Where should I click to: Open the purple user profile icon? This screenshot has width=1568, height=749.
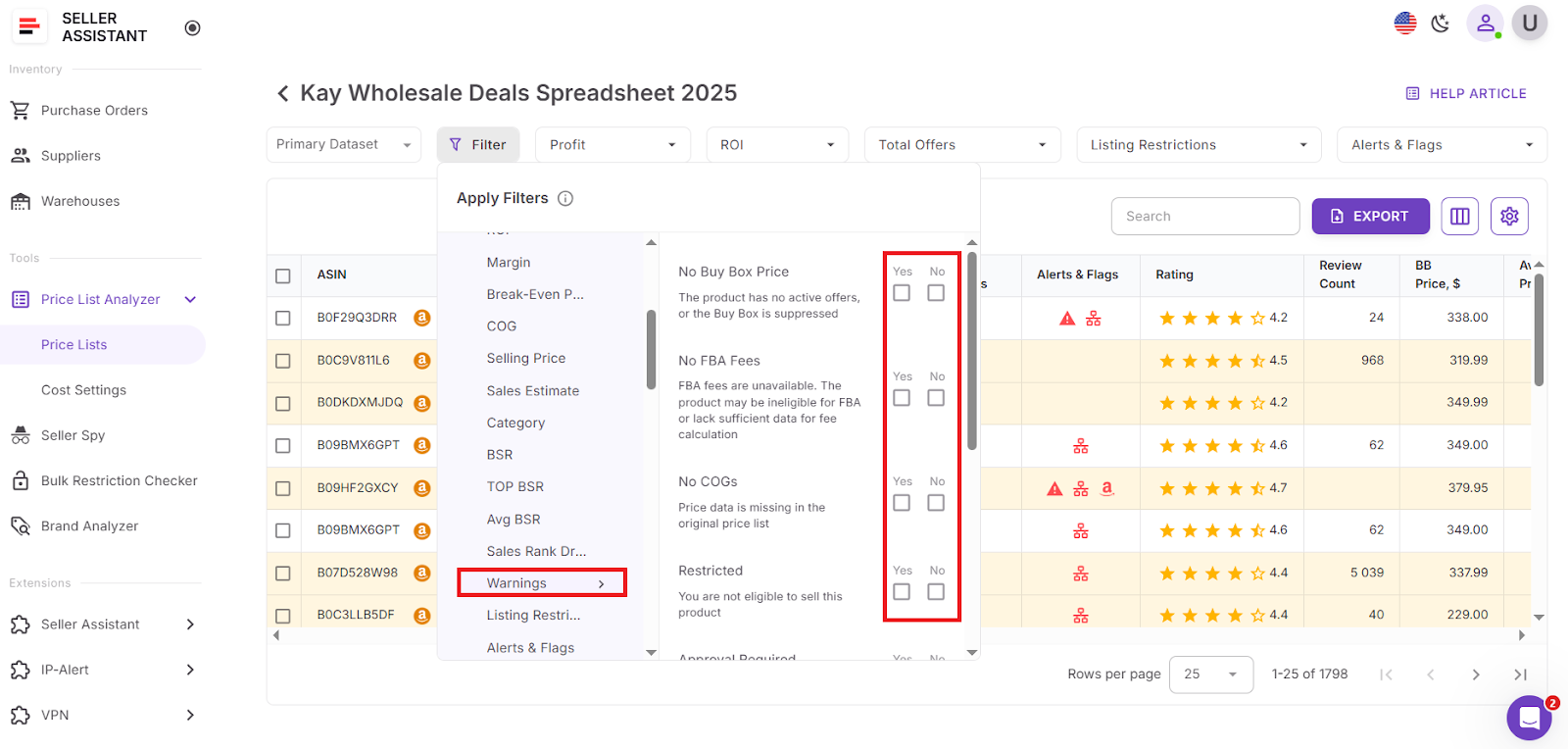pos(1486,23)
